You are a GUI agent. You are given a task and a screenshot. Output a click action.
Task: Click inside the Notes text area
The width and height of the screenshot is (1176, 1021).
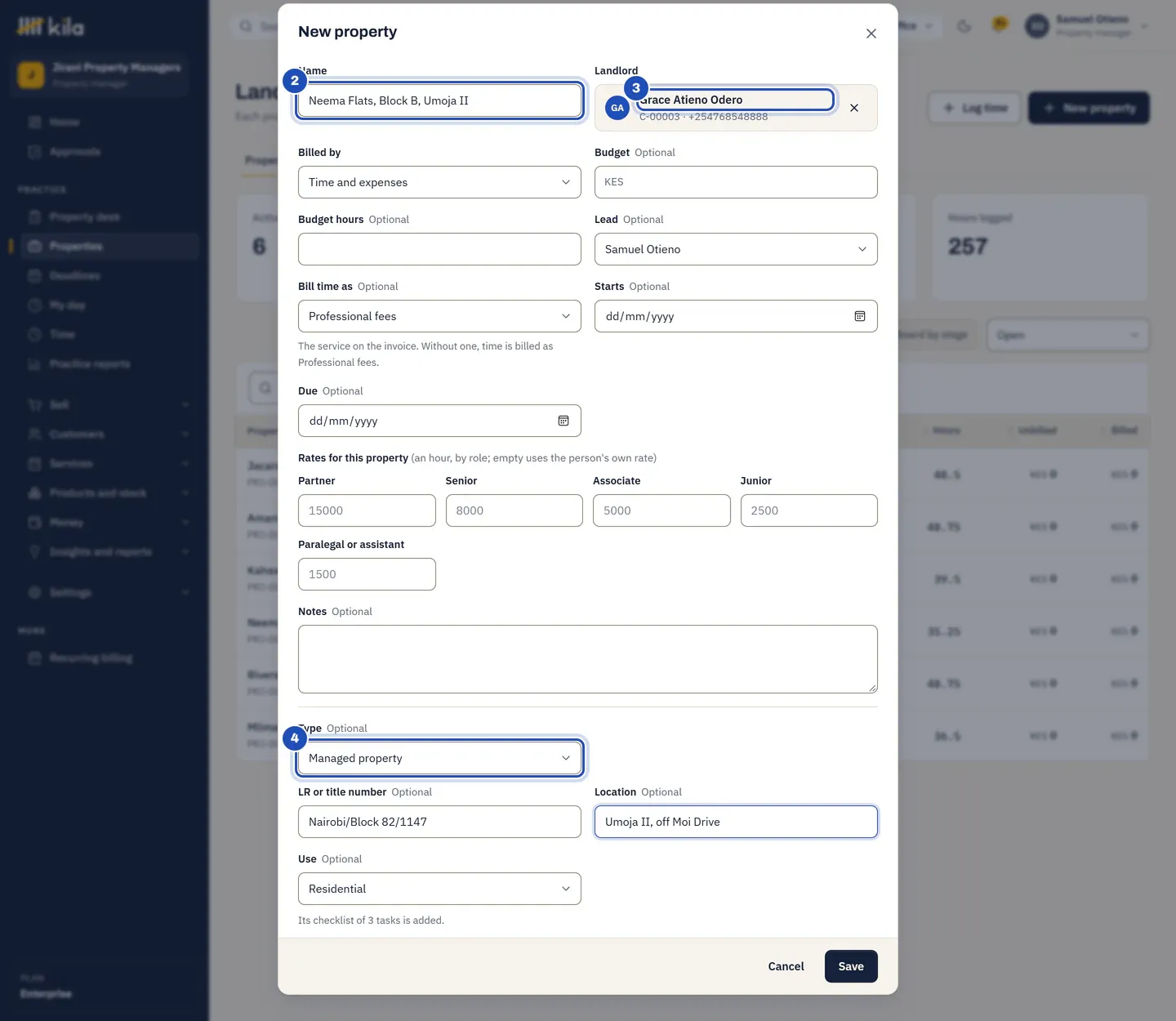click(x=588, y=659)
